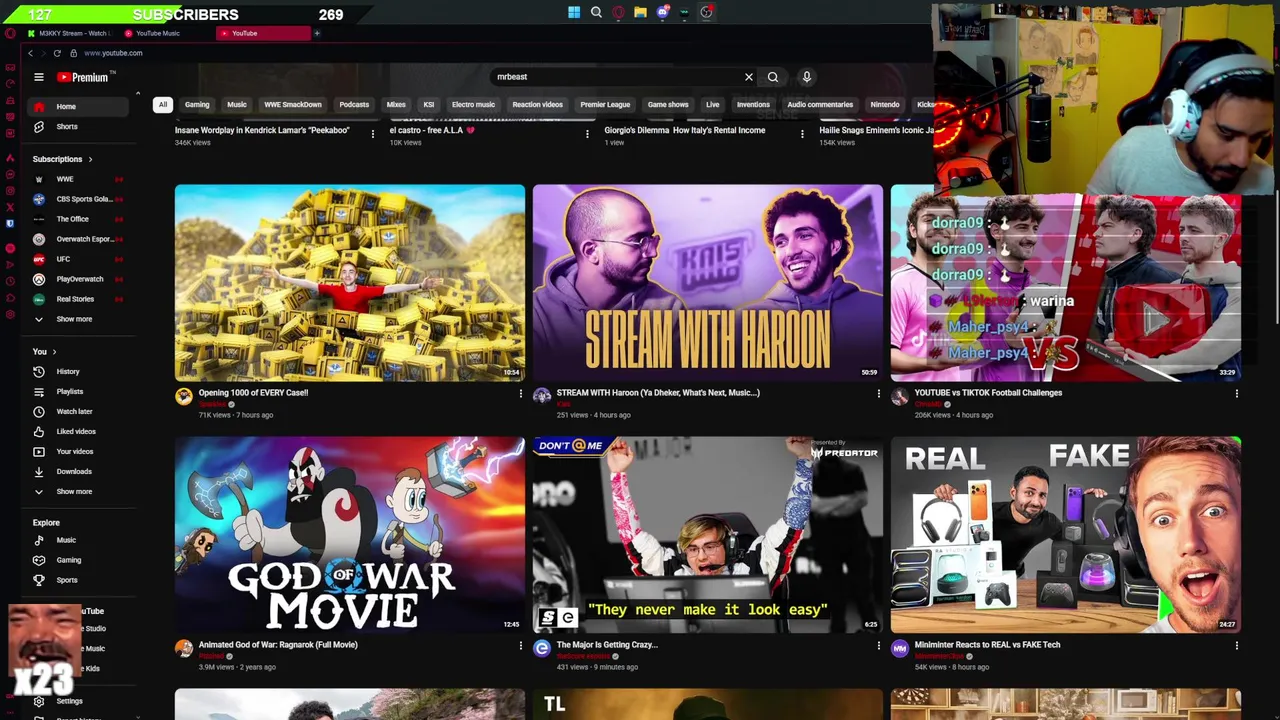The width and height of the screenshot is (1280, 720).
Task: Open Windows Start menu
Action: [574, 13]
